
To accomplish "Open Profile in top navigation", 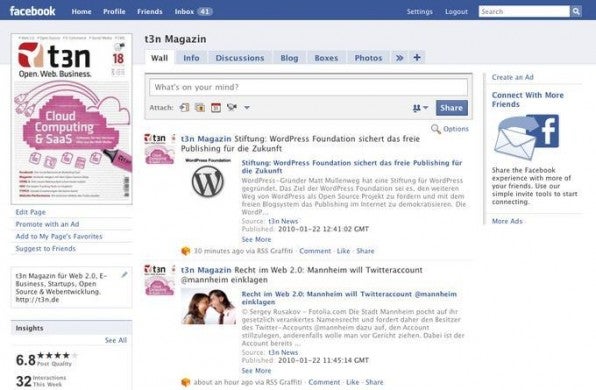I will pos(114,11).
